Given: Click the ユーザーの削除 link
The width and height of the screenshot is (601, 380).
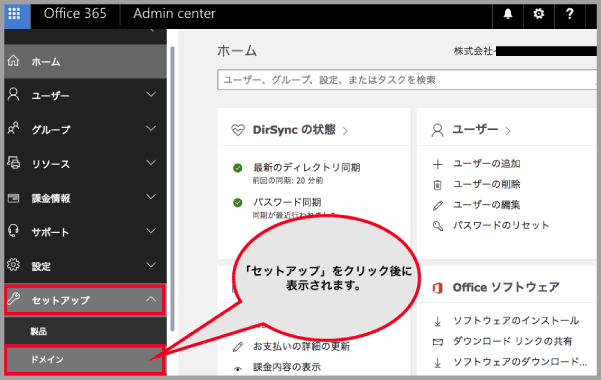Looking at the screenshot, I should tap(486, 185).
